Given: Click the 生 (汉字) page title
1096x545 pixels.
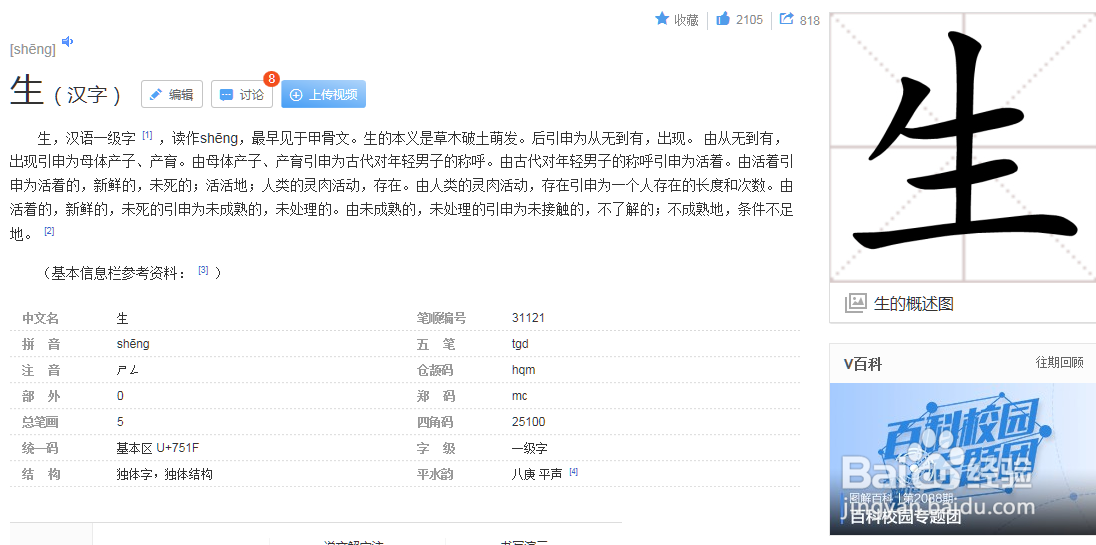Looking at the screenshot, I should click(x=66, y=92).
